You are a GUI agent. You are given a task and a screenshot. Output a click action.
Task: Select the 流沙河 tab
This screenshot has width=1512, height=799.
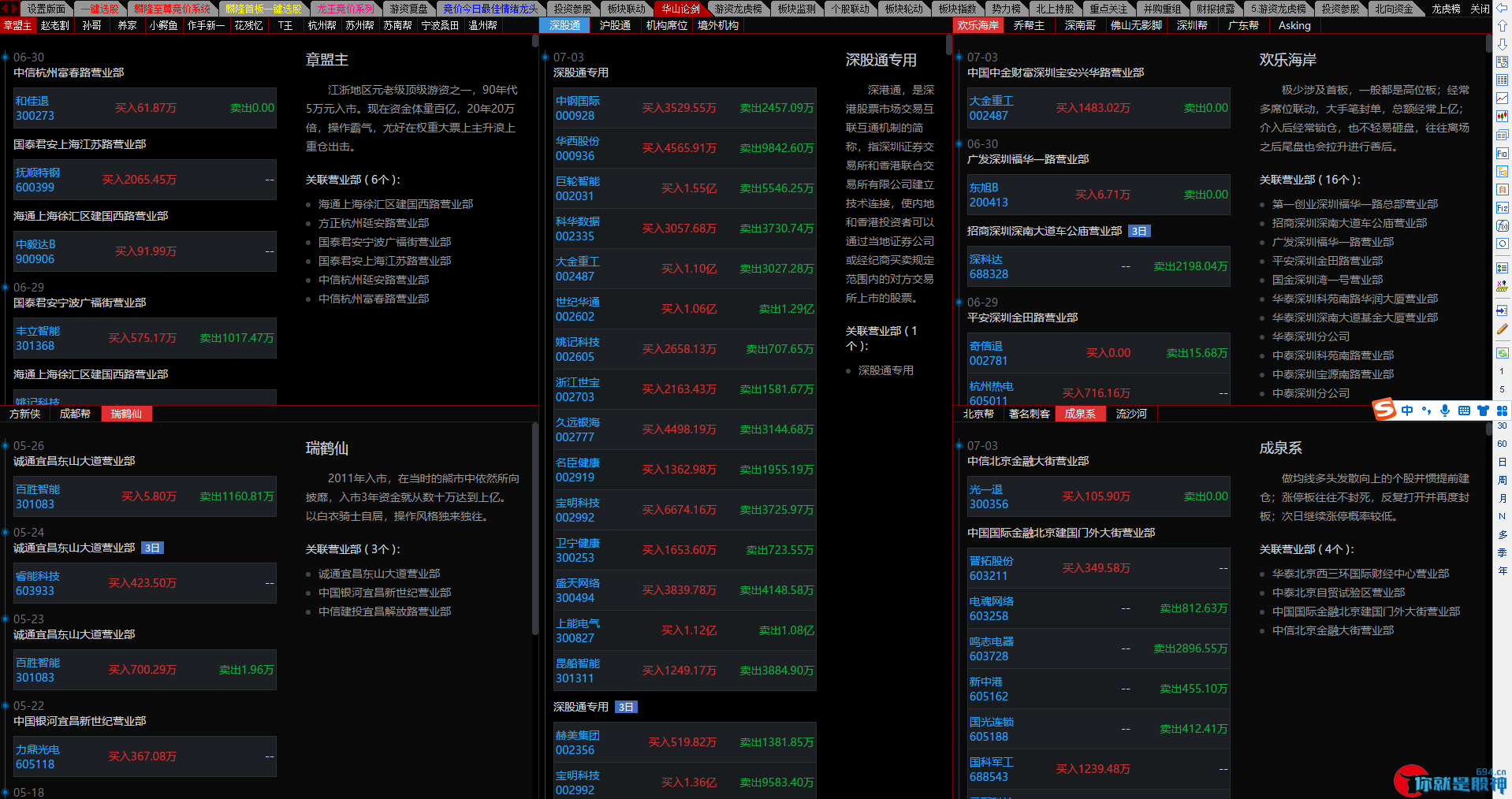(x=1131, y=414)
